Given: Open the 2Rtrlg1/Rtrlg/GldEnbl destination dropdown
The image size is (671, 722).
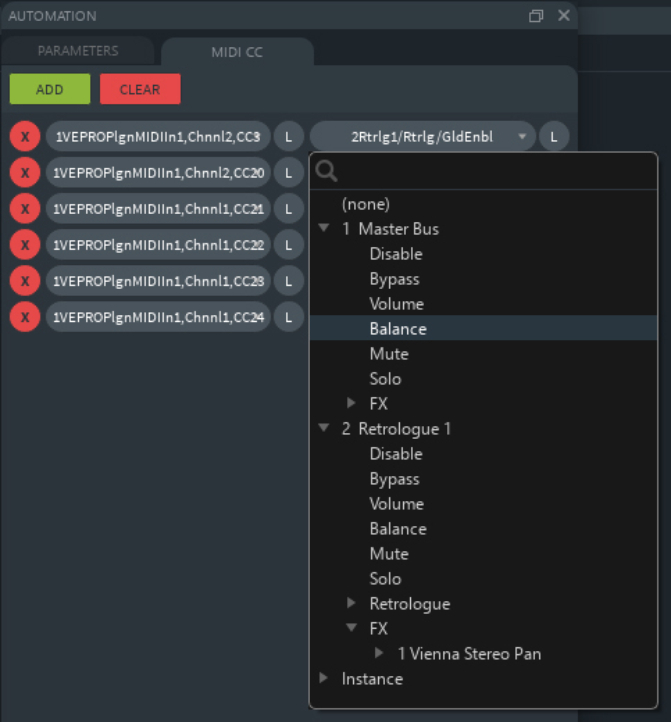Looking at the screenshot, I should pos(422,136).
